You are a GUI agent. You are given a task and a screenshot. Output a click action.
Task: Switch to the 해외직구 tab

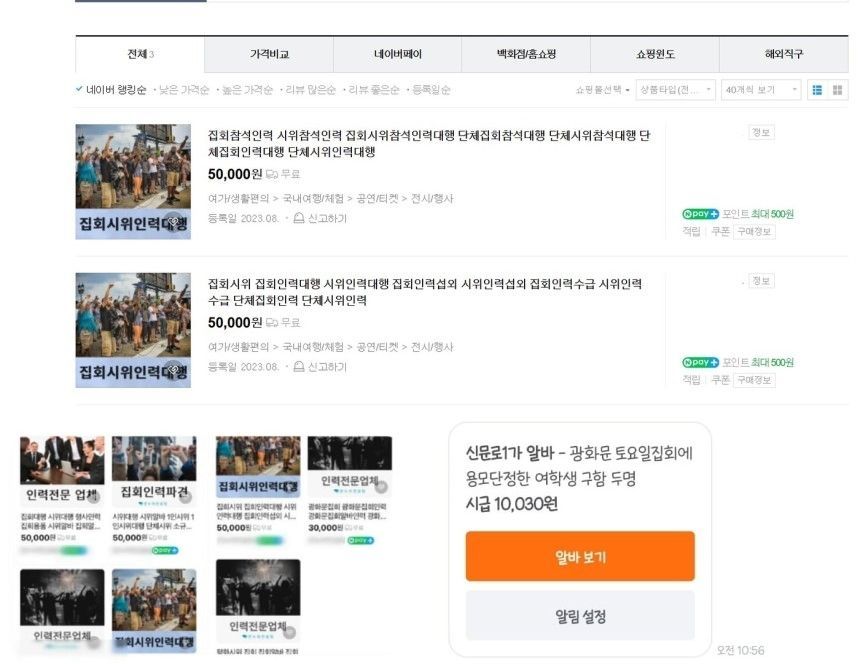tap(783, 54)
